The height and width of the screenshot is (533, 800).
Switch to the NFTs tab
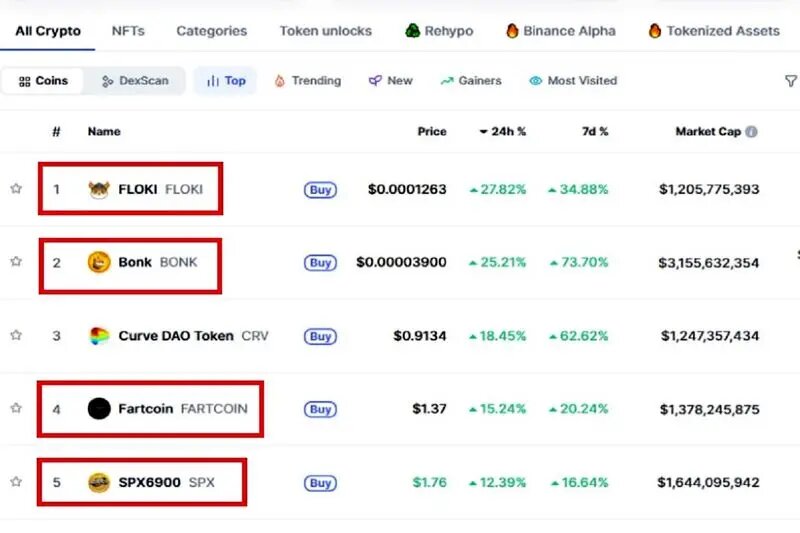click(128, 31)
